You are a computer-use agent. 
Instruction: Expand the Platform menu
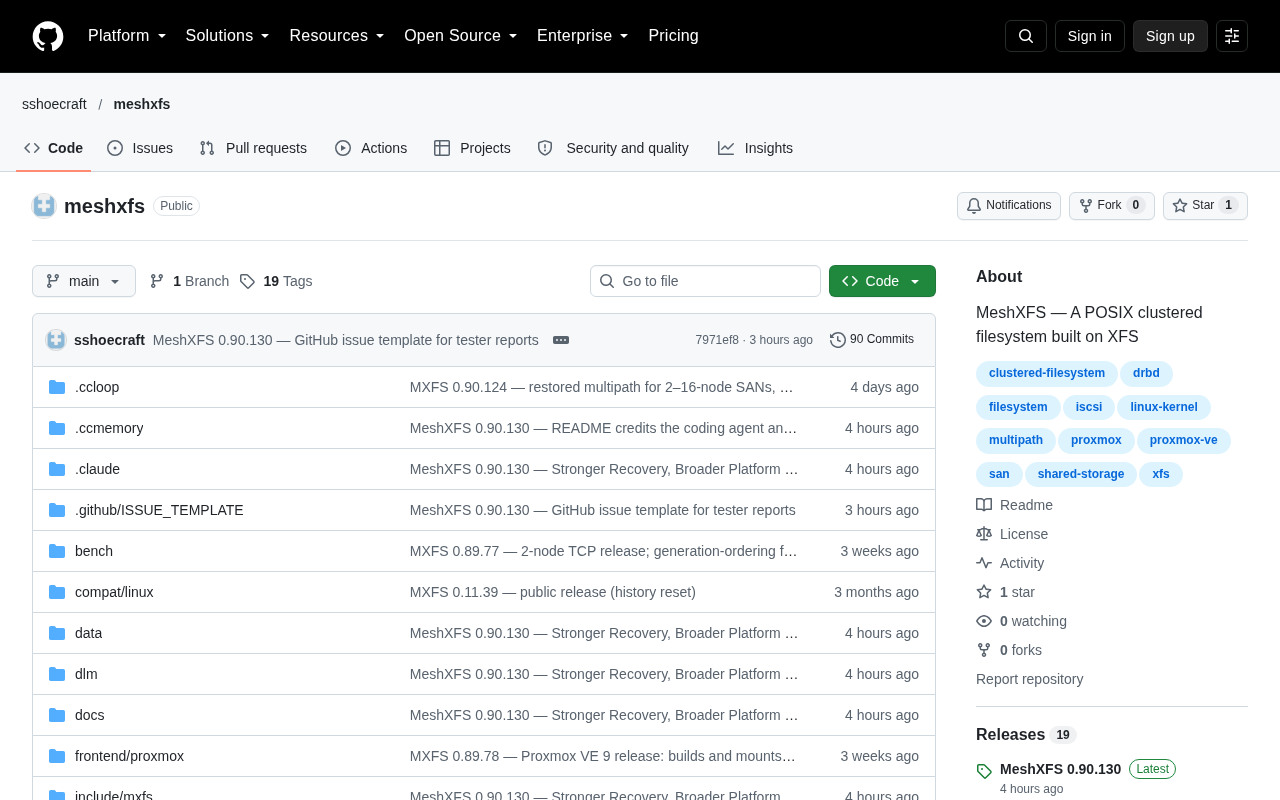[x=127, y=36]
